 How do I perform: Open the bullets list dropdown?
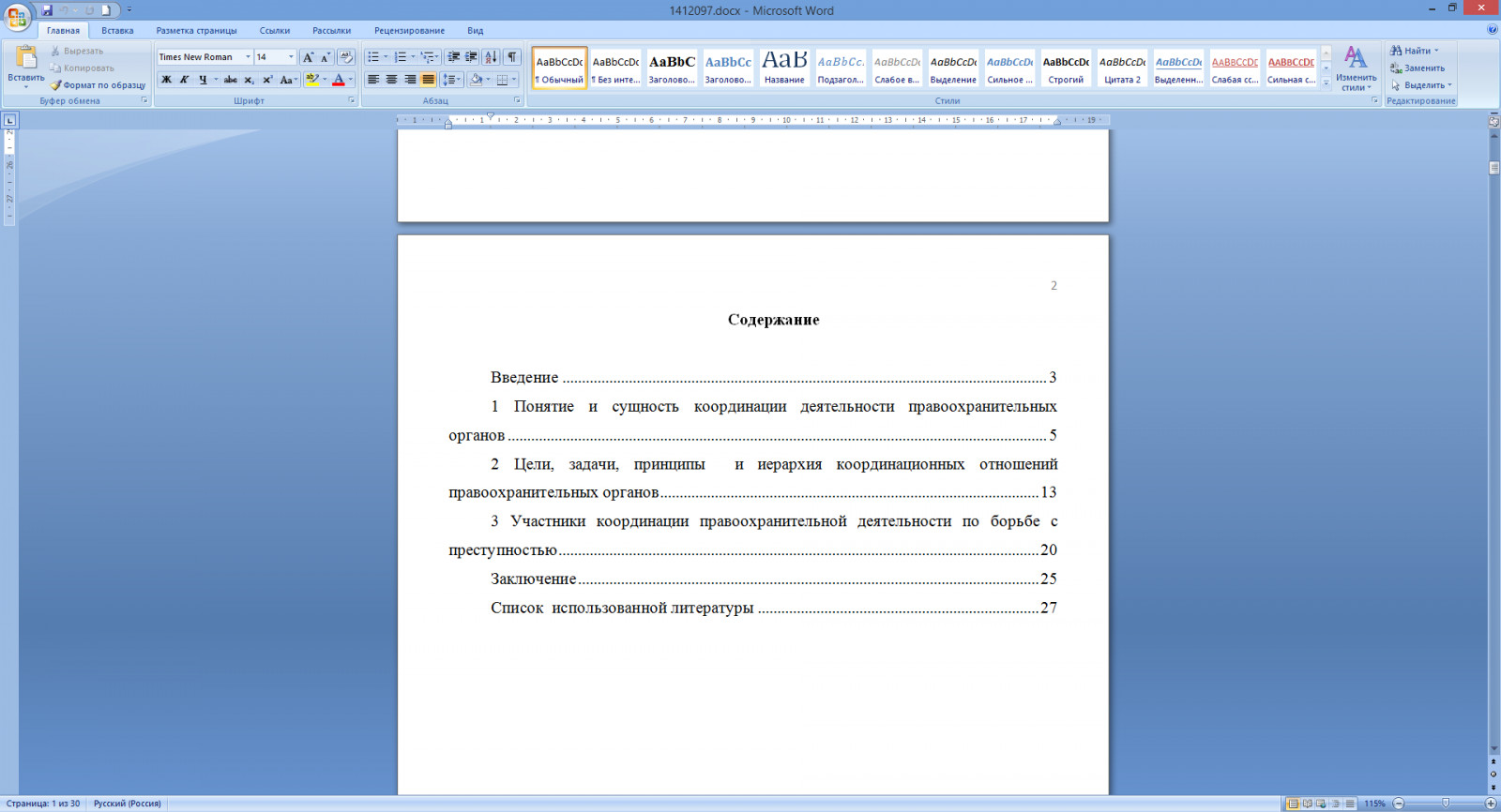pyautogui.click(x=386, y=57)
